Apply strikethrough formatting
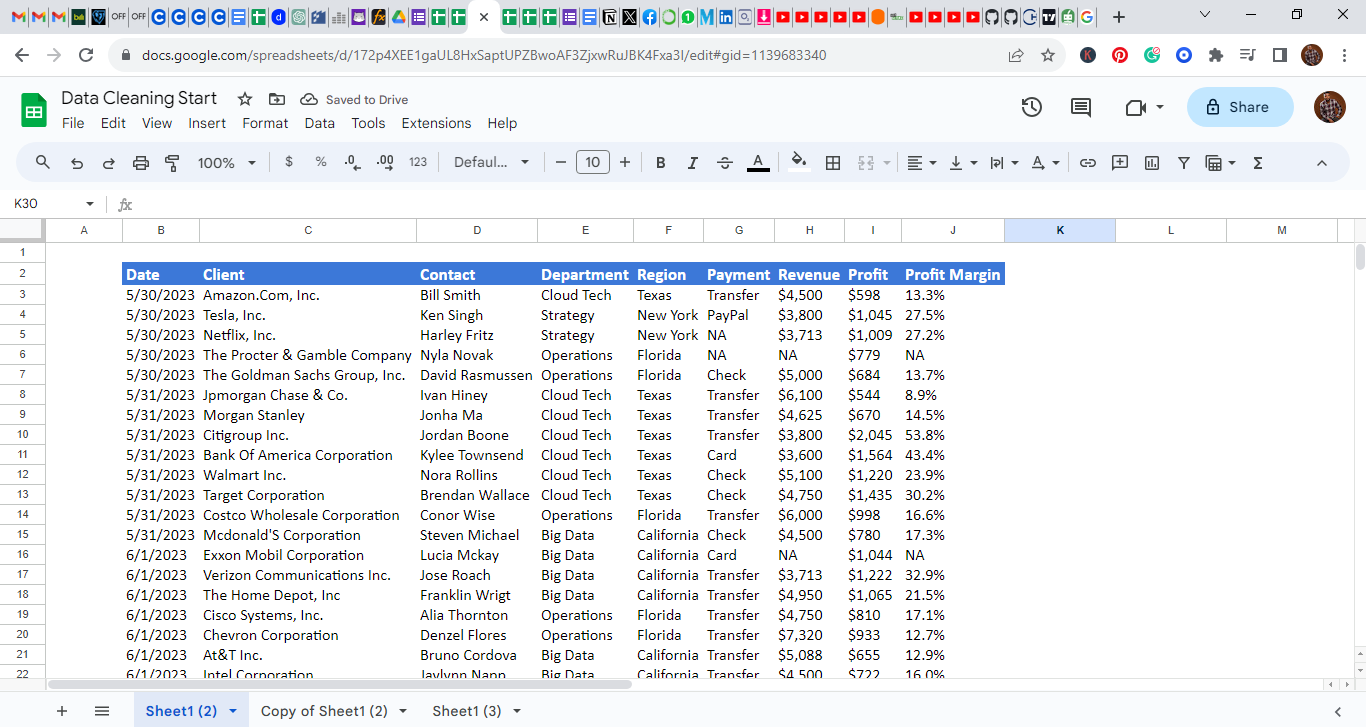Screen dimensions: 1366x727 click(725, 162)
